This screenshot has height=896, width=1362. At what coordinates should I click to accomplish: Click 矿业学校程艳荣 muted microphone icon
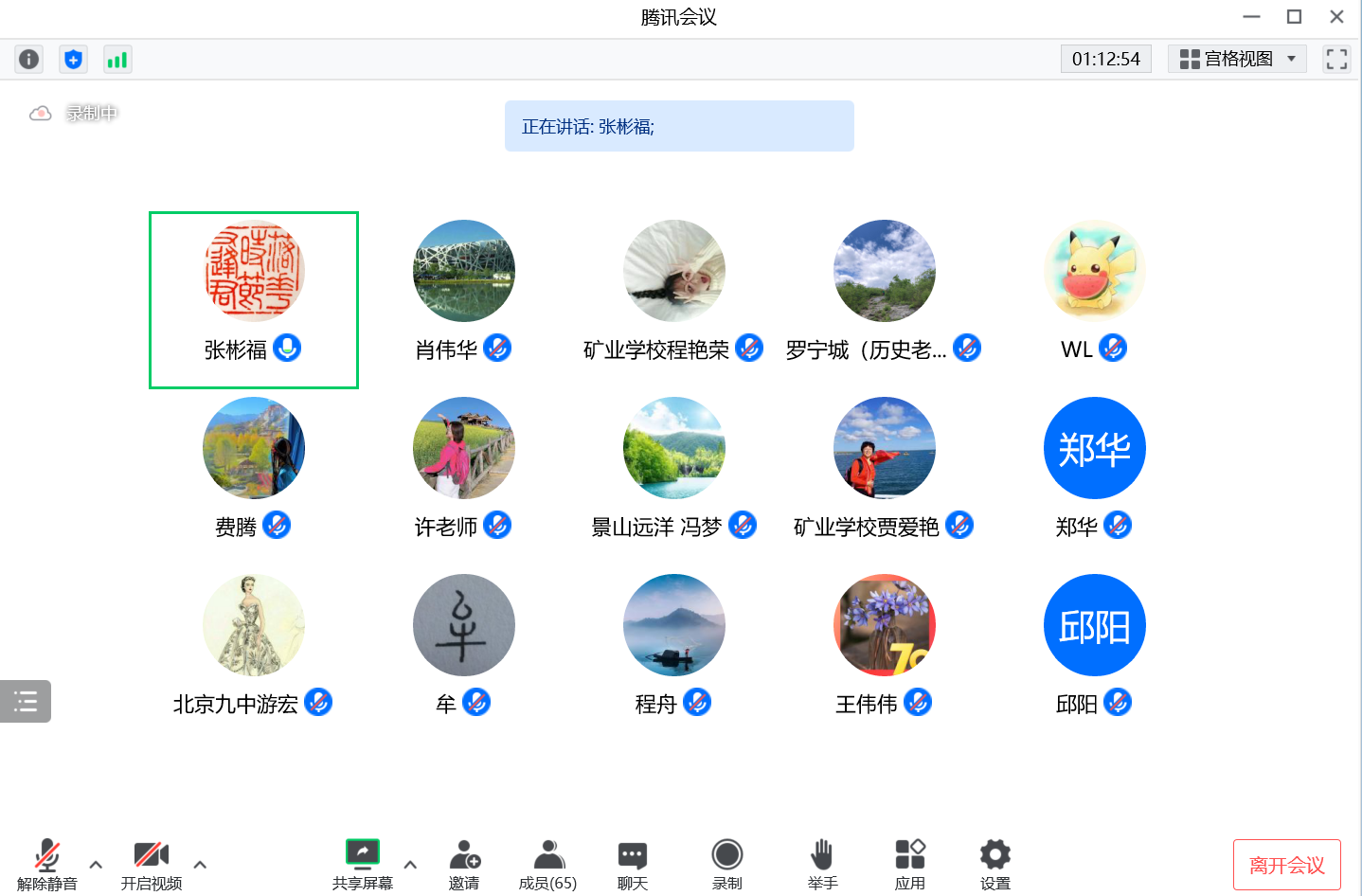tap(749, 349)
